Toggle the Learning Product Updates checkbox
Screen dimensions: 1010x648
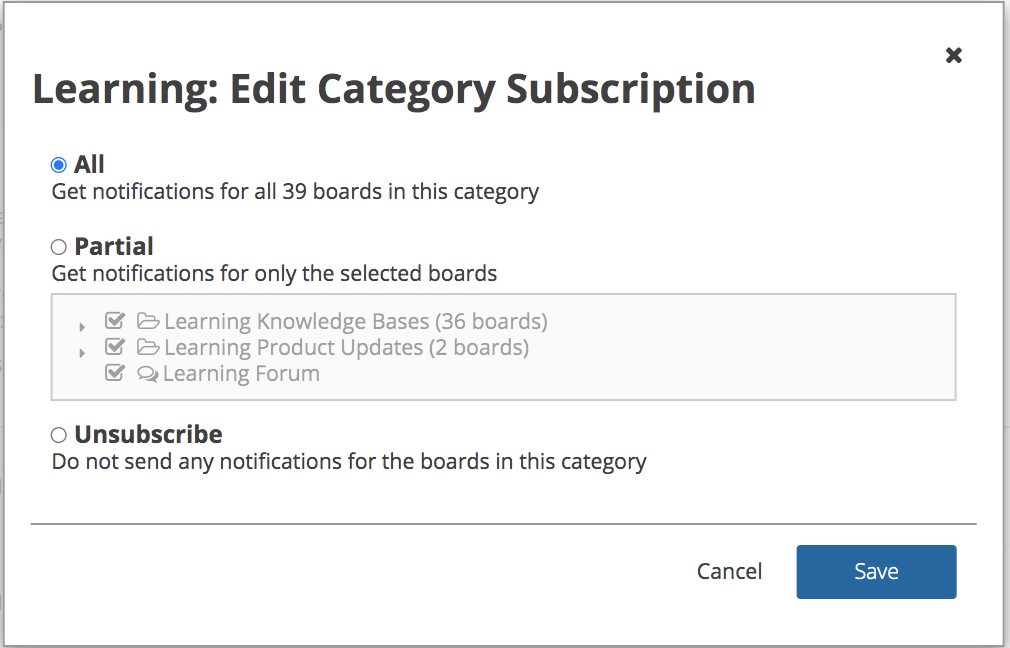(114, 346)
